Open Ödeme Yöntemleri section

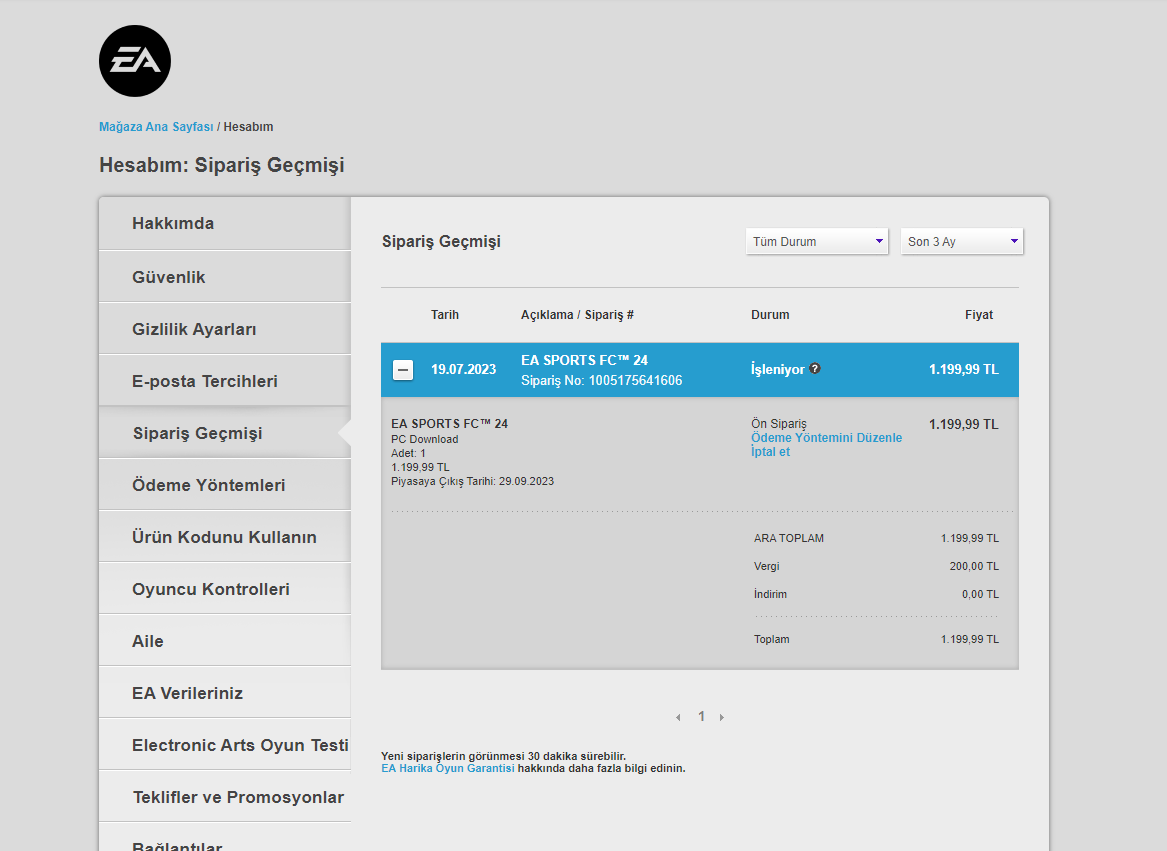click(x=225, y=485)
